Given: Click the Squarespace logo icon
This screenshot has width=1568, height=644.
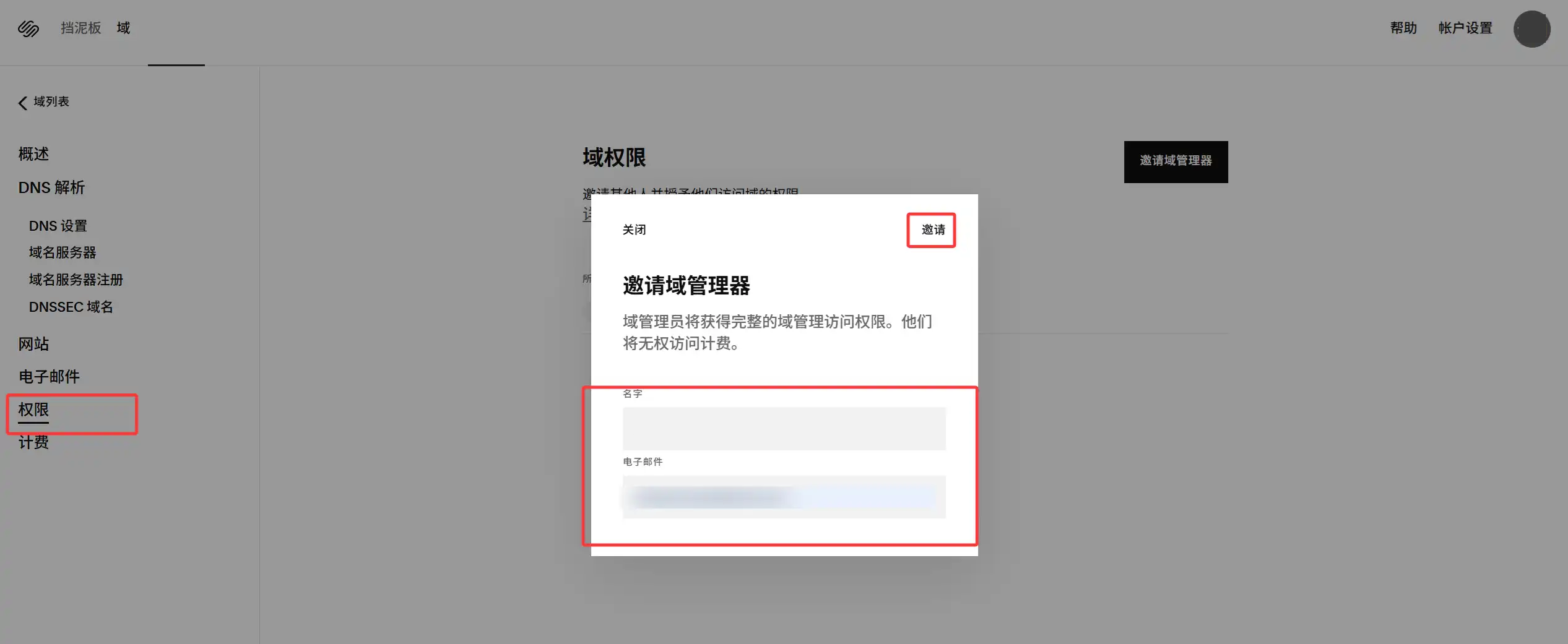Looking at the screenshot, I should [x=28, y=28].
